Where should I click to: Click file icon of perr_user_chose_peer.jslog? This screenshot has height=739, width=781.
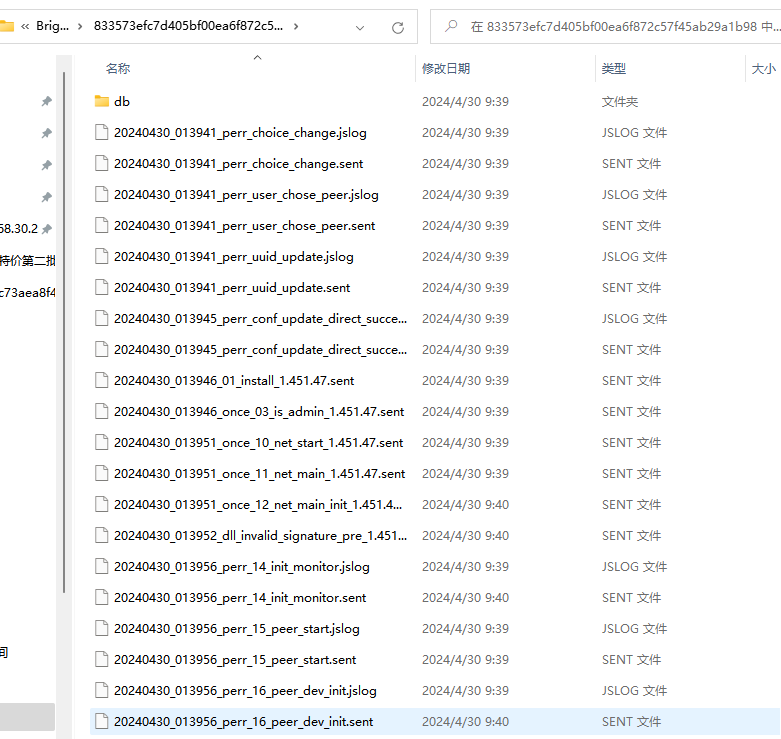[102, 194]
